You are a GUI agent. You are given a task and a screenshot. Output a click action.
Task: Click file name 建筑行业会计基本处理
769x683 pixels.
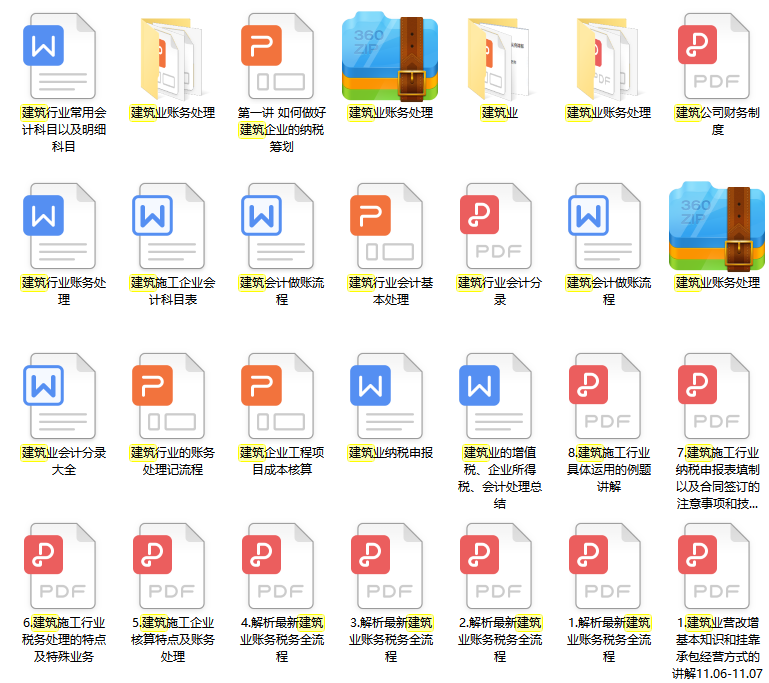click(390, 291)
